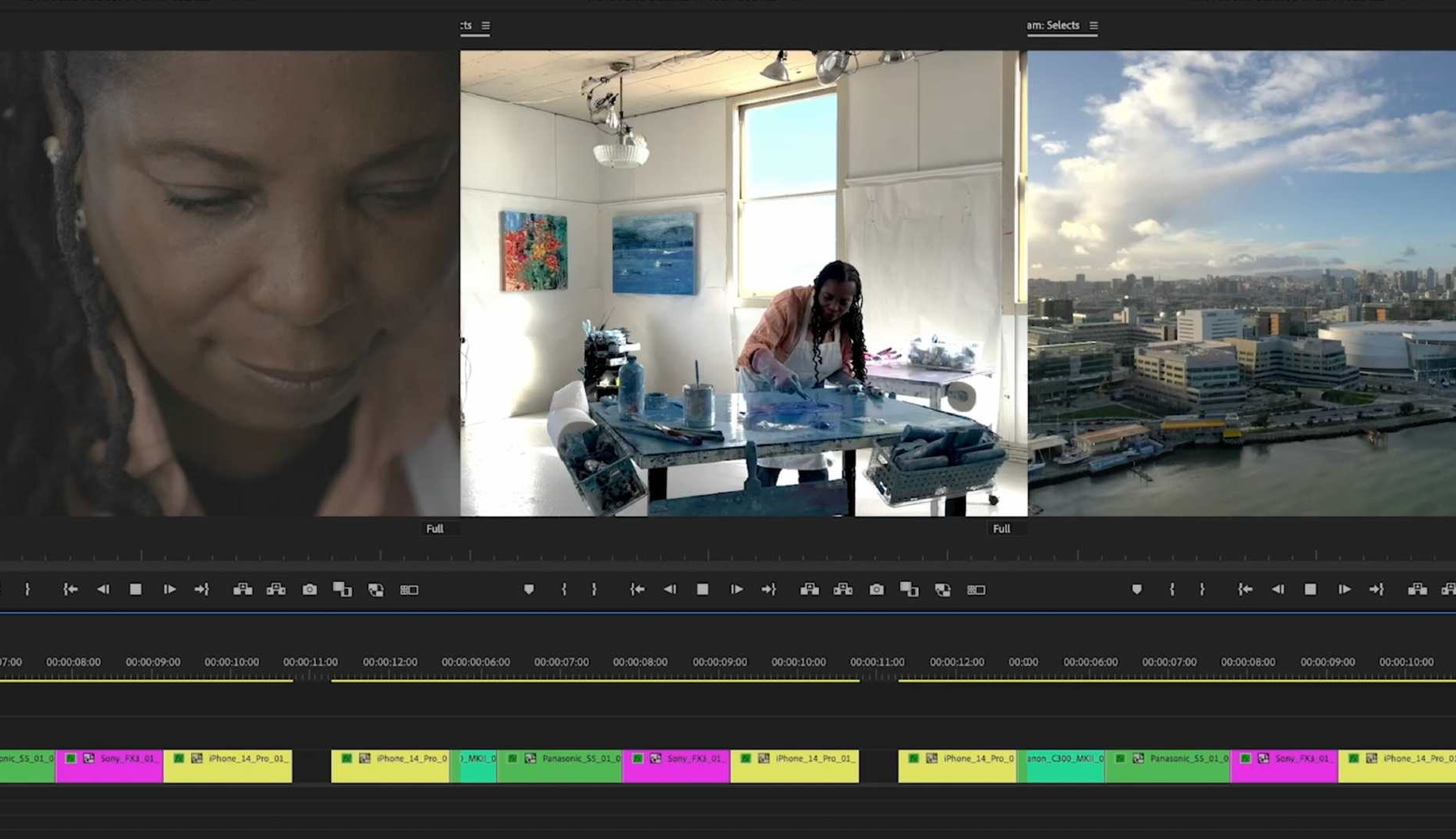Select the magenta Sony_FX3_01 clip in the middle timeline
The width and height of the screenshot is (1456, 839).
(x=676, y=766)
